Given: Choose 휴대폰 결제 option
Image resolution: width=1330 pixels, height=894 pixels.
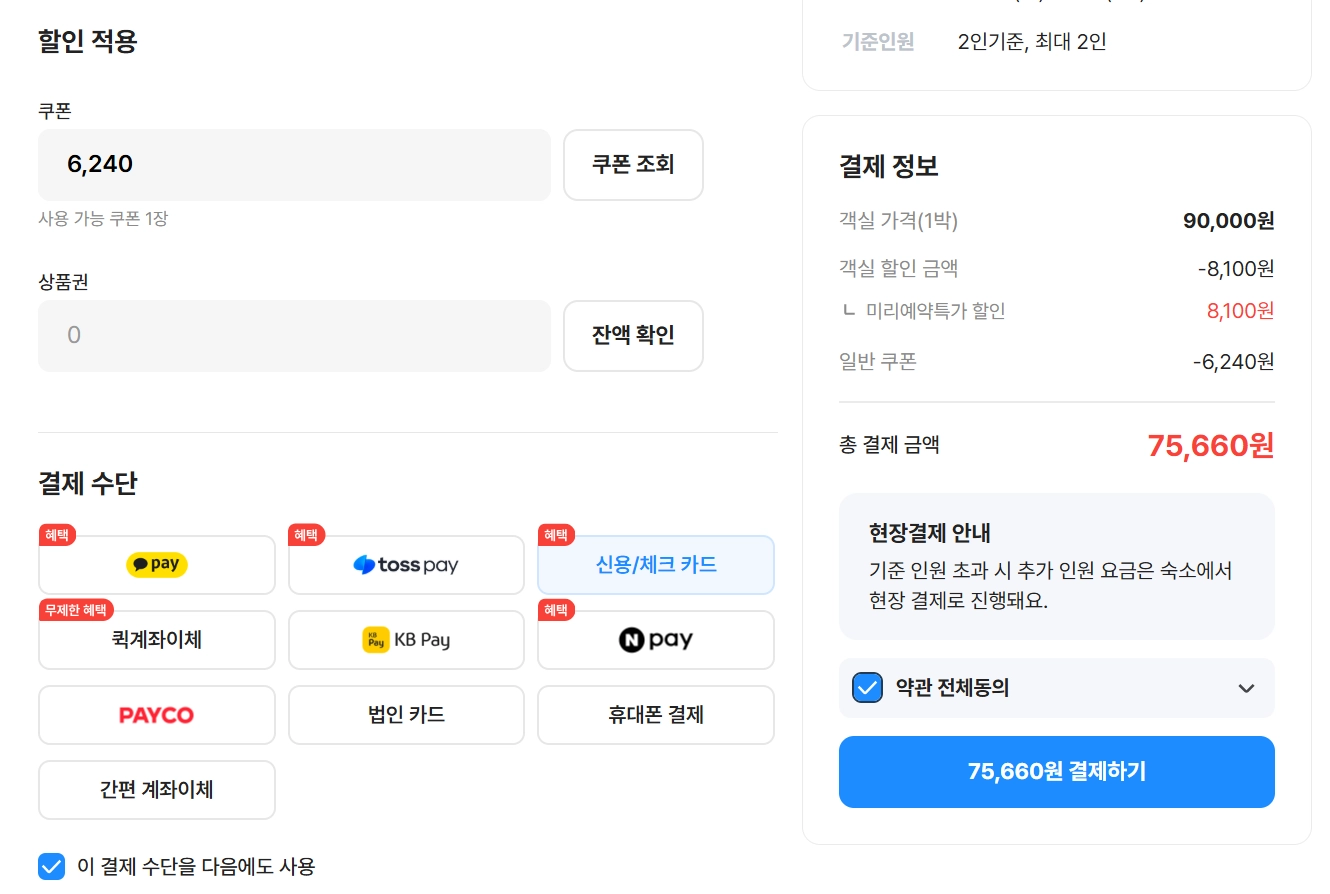Looking at the screenshot, I should (656, 715).
